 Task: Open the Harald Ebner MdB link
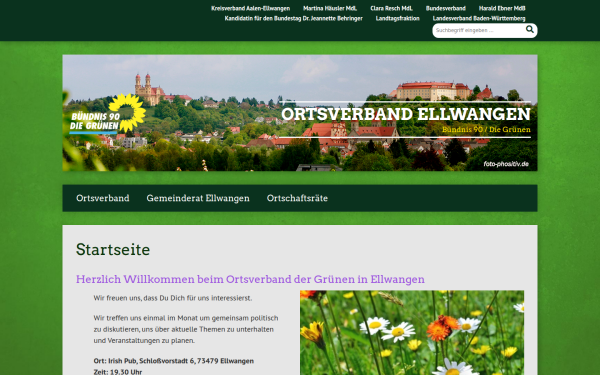502,8
